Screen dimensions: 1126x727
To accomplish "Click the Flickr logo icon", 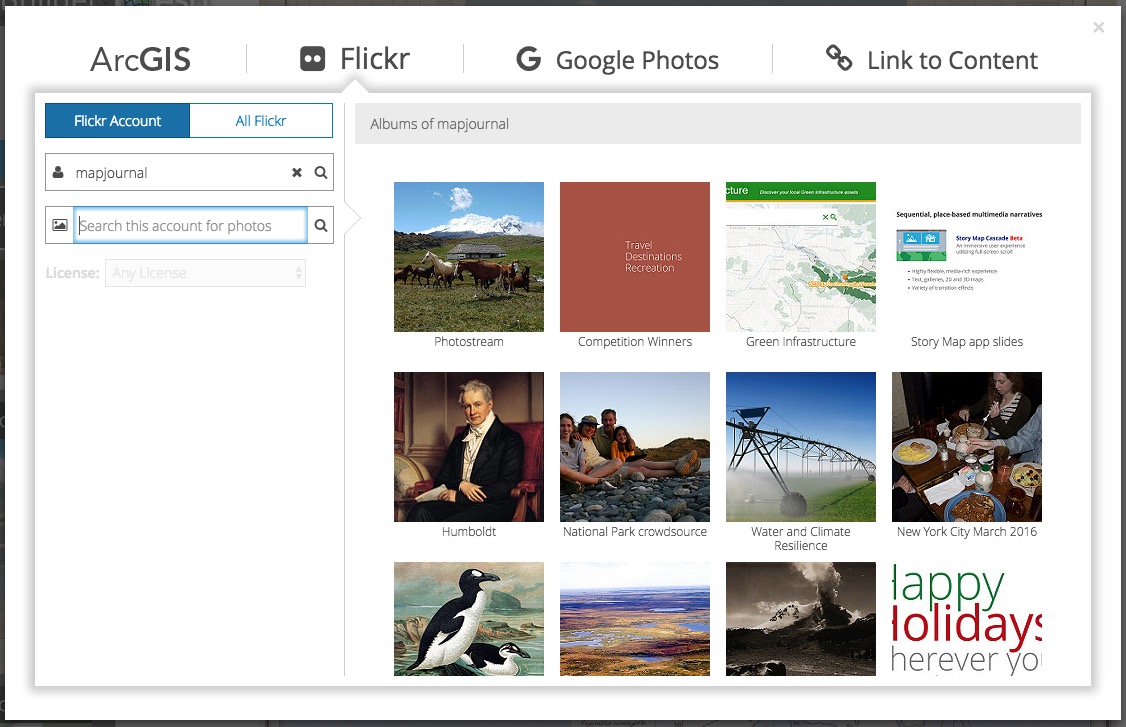I will coord(312,59).
